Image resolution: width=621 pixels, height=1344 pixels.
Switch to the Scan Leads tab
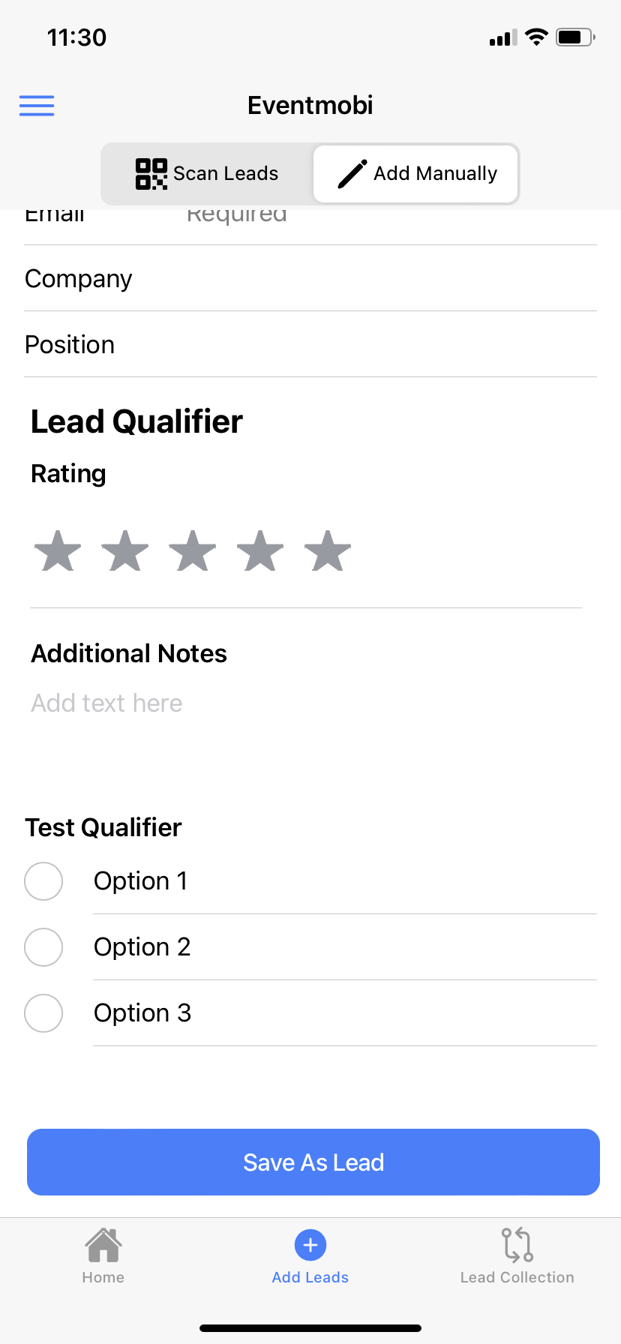pos(208,173)
